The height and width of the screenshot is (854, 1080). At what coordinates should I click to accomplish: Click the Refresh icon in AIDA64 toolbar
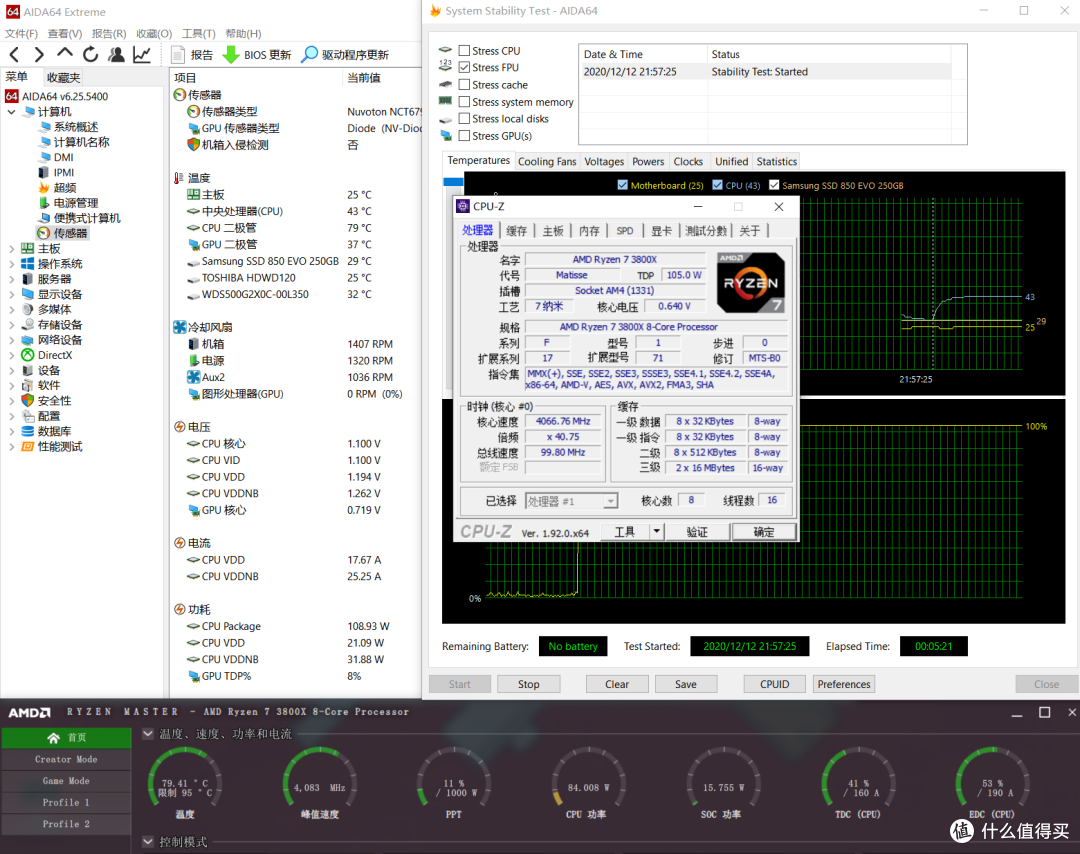90,54
